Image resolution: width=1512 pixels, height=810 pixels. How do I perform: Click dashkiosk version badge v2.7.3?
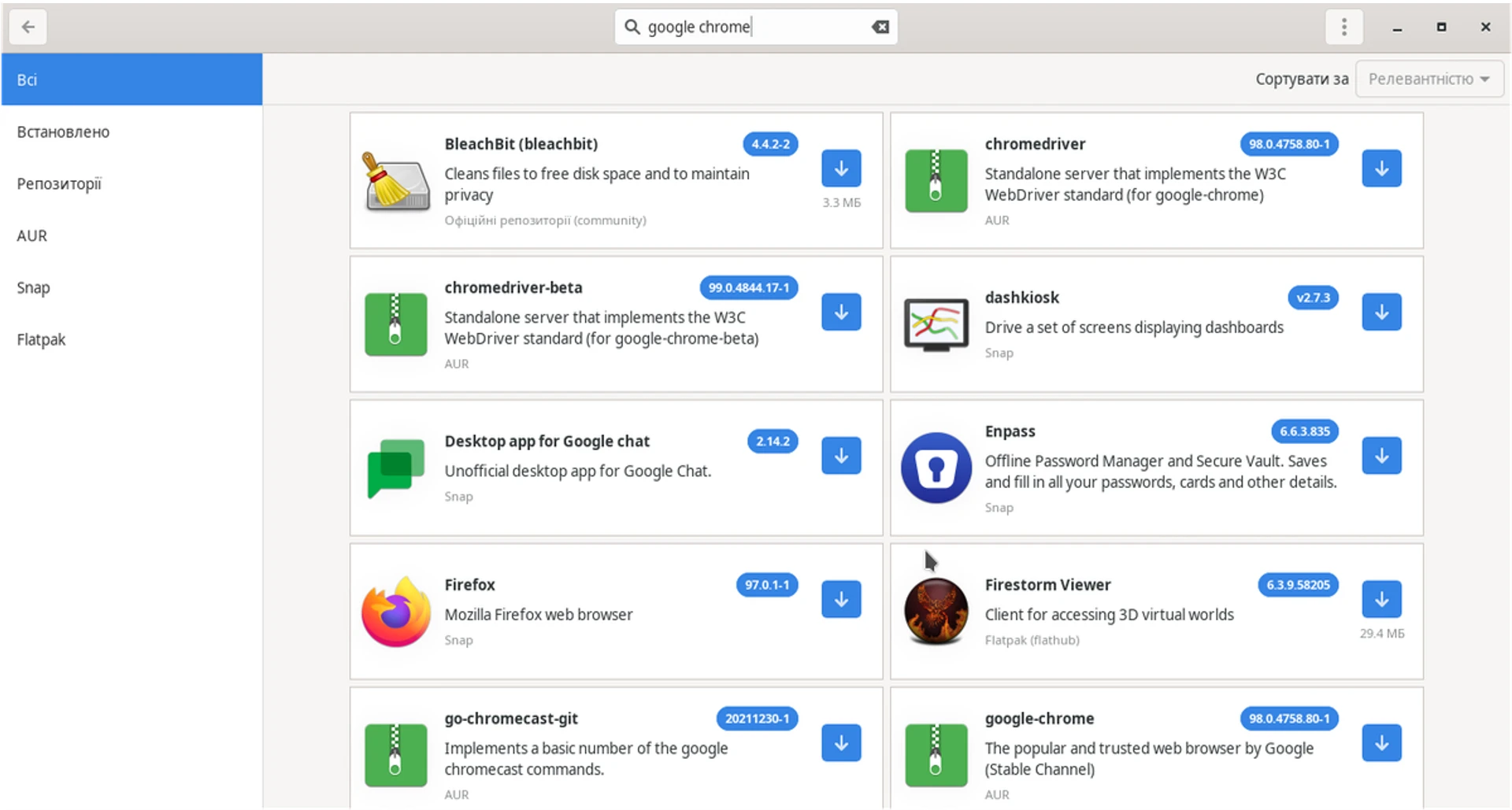pyautogui.click(x=1313, y=298)
